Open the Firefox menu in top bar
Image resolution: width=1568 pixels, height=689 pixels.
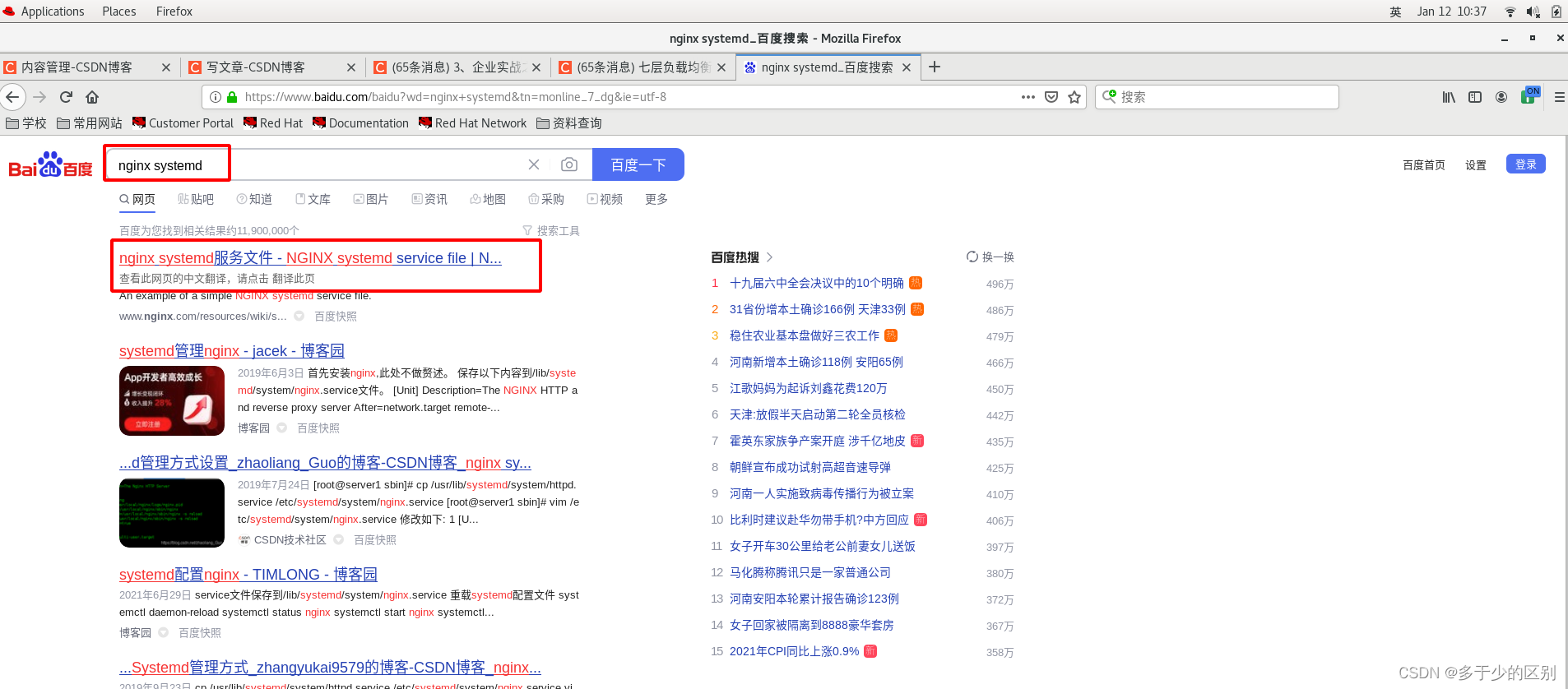tap(174, 12)
